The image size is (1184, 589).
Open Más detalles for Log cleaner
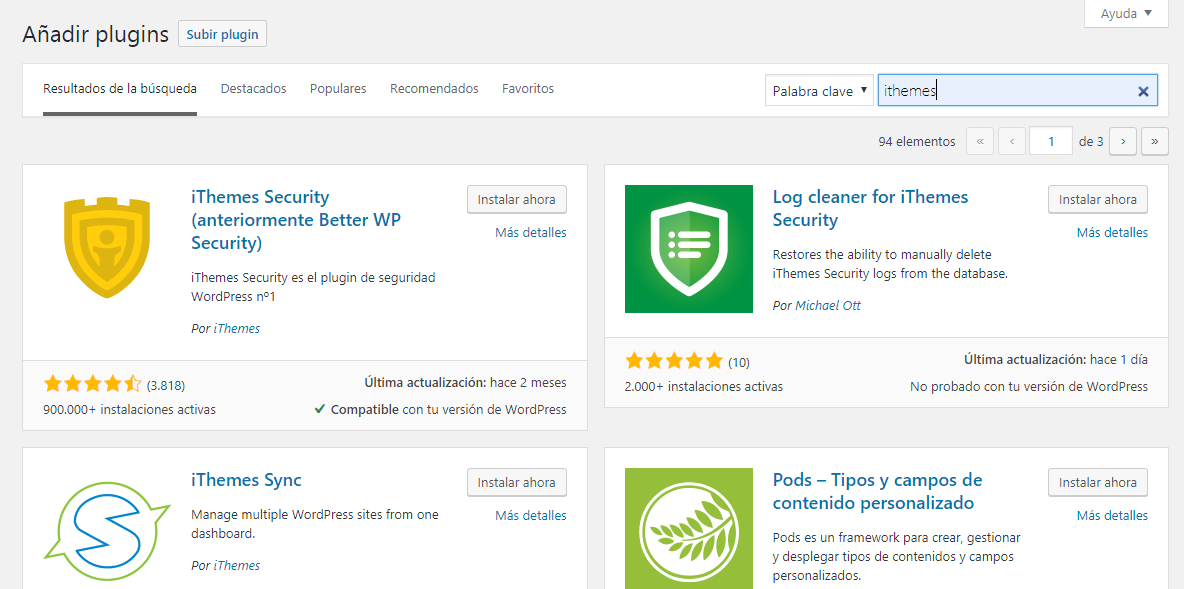1112,233
